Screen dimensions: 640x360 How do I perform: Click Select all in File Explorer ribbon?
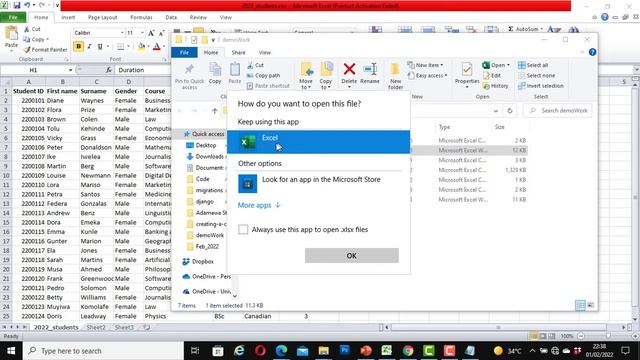[533, 65]
